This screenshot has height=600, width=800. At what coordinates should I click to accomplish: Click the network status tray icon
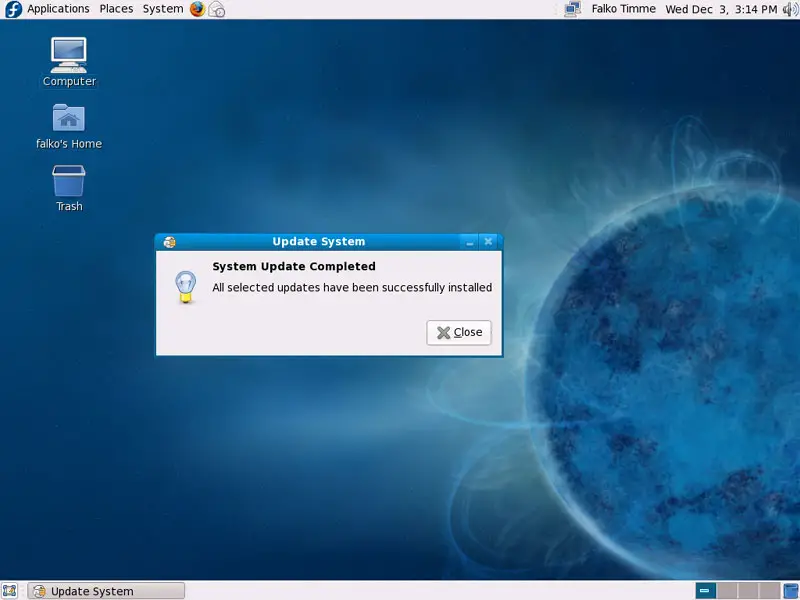point(572,9)
